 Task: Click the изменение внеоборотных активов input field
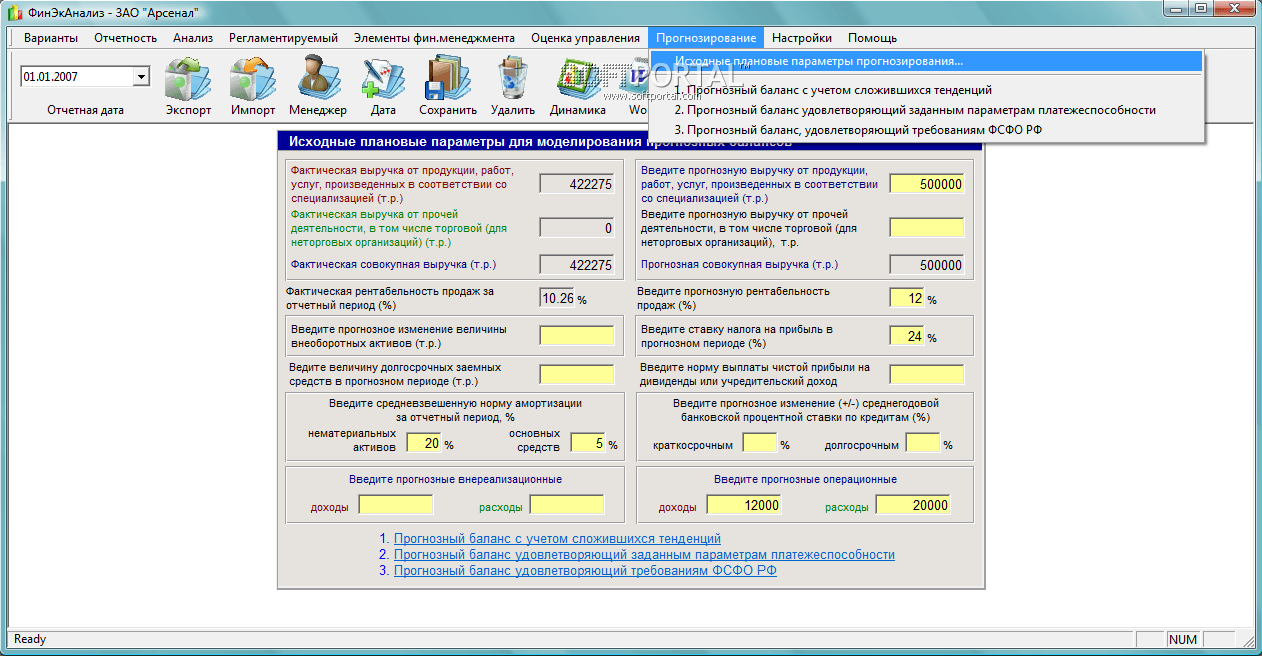point(577,335)
